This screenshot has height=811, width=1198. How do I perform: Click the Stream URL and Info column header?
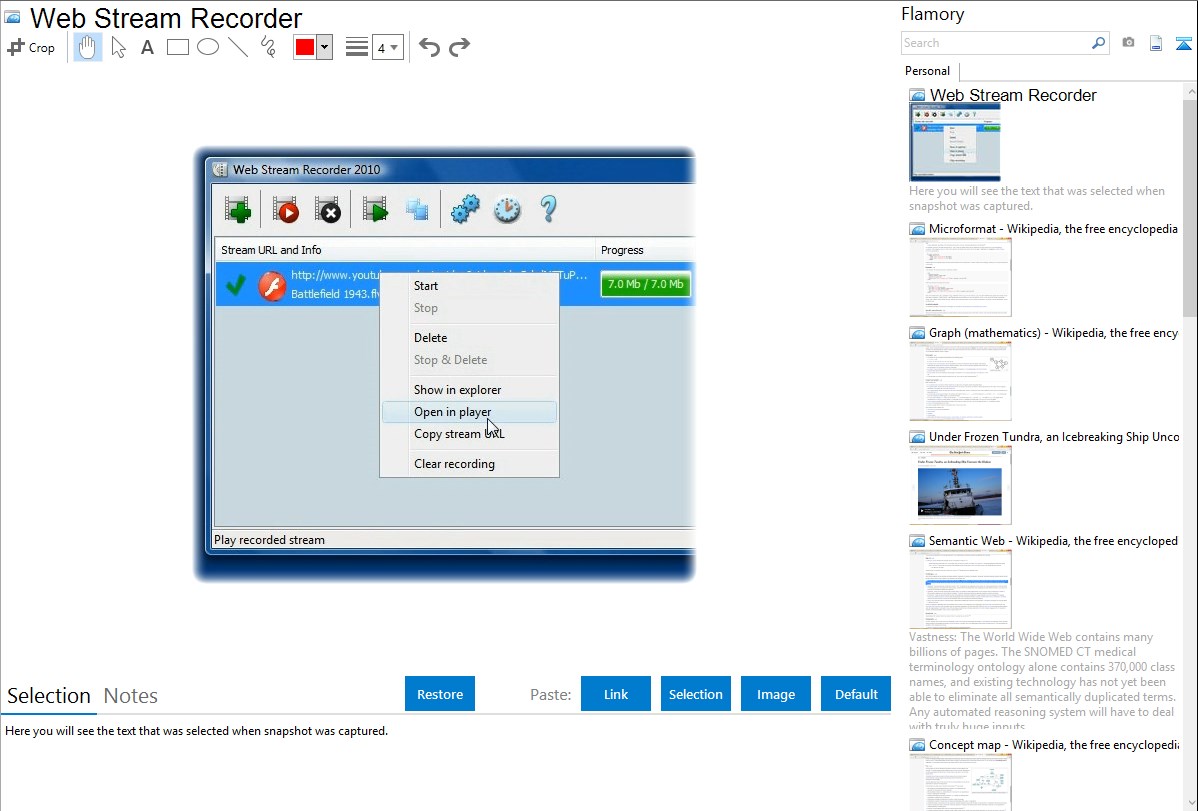point(405,250)
